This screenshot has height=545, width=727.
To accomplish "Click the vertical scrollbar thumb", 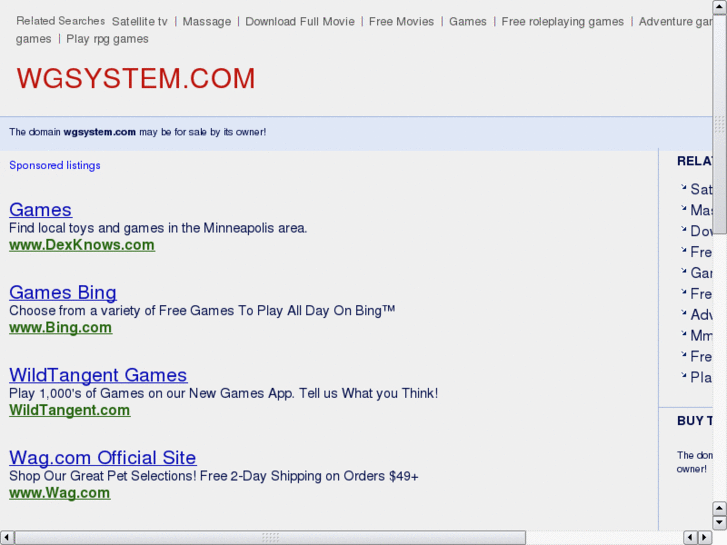I will point(720,124).
